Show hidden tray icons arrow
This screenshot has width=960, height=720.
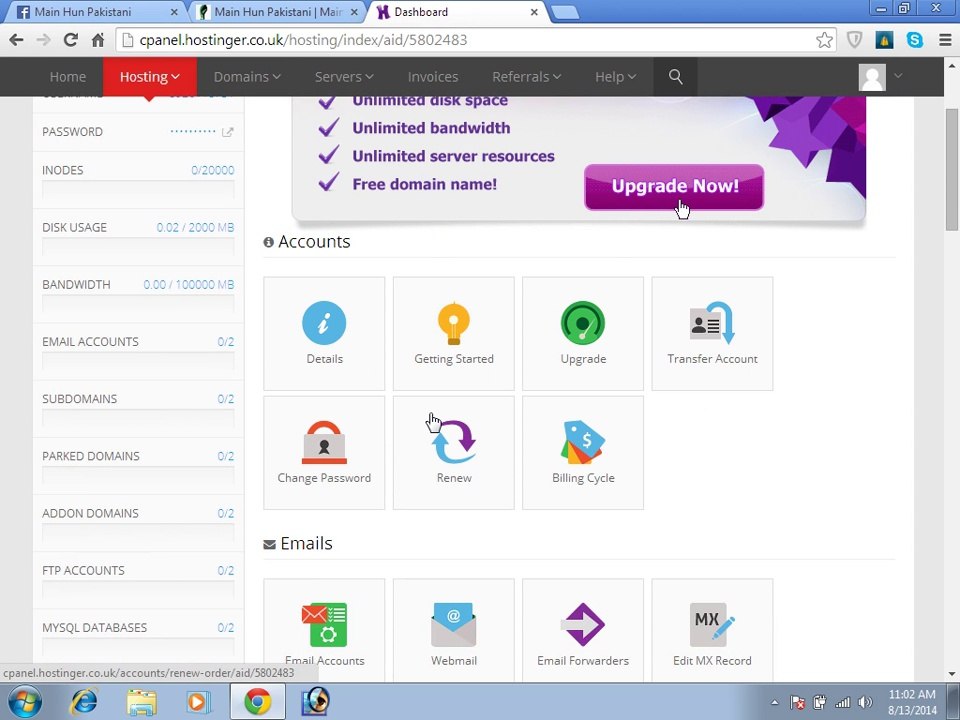(x=774, y=702)
